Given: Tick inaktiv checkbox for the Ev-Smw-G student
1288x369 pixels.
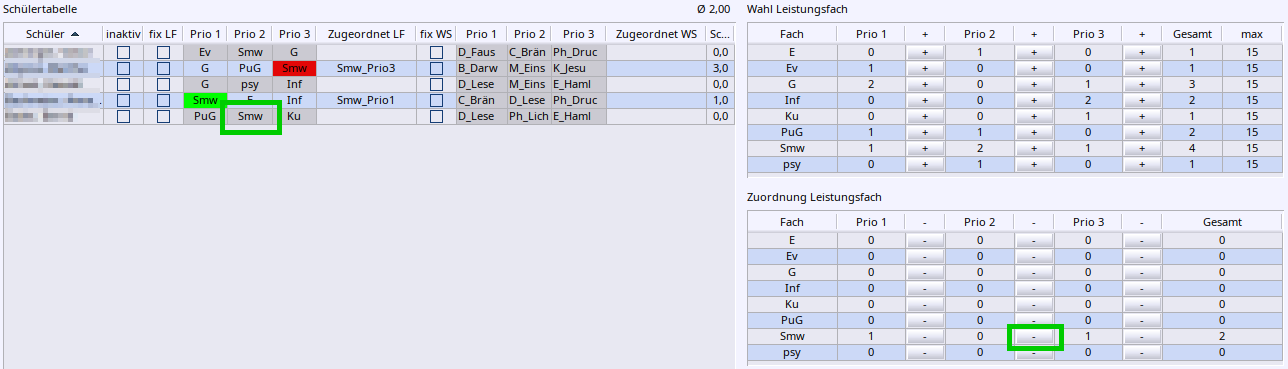Looking at the screenshot, I should 123,51.
